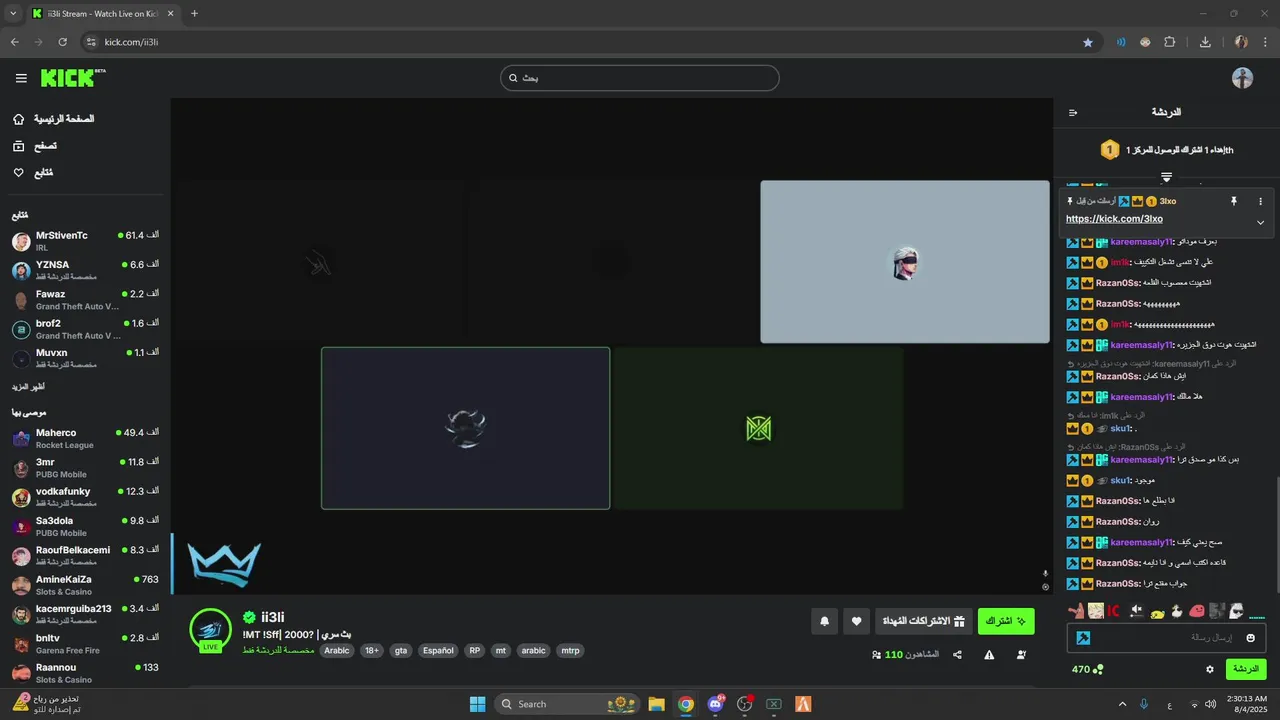The image size is (1280, 720).
Task: Click Show More under followed channels
Action: pos(28,386)
